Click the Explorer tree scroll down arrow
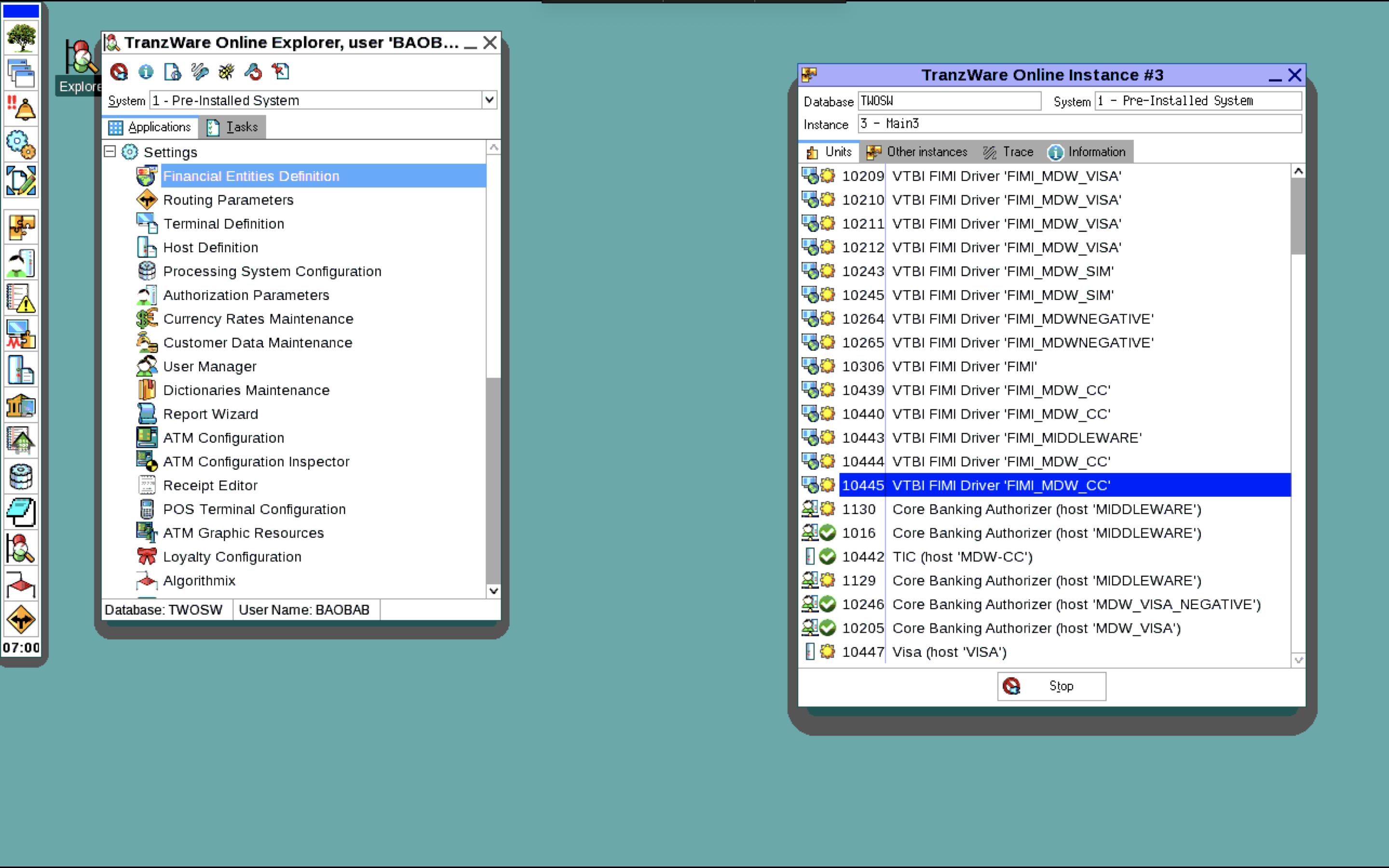 coord(493,591)
